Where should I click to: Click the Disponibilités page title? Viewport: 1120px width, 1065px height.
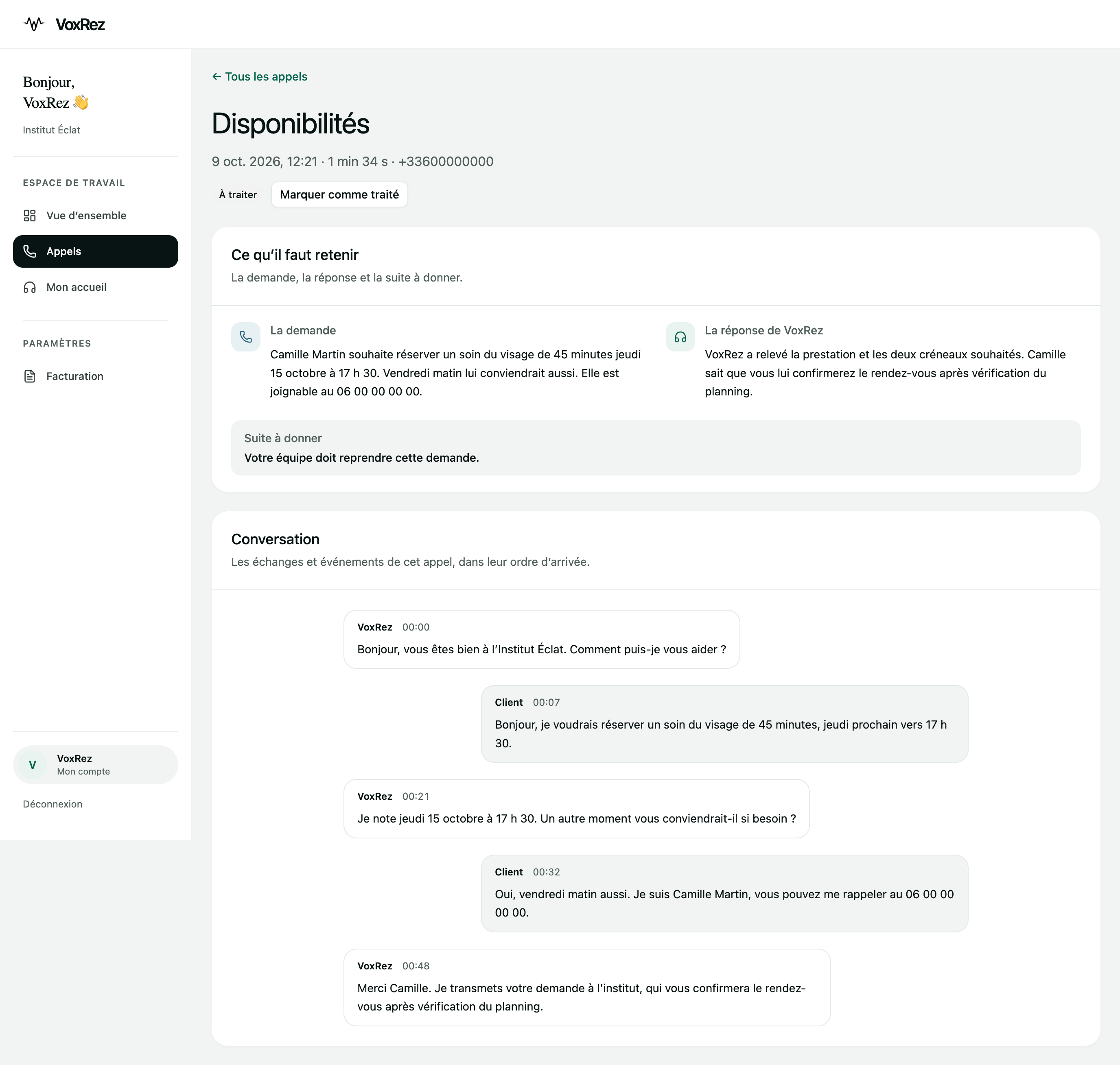(x=290, y=124)
